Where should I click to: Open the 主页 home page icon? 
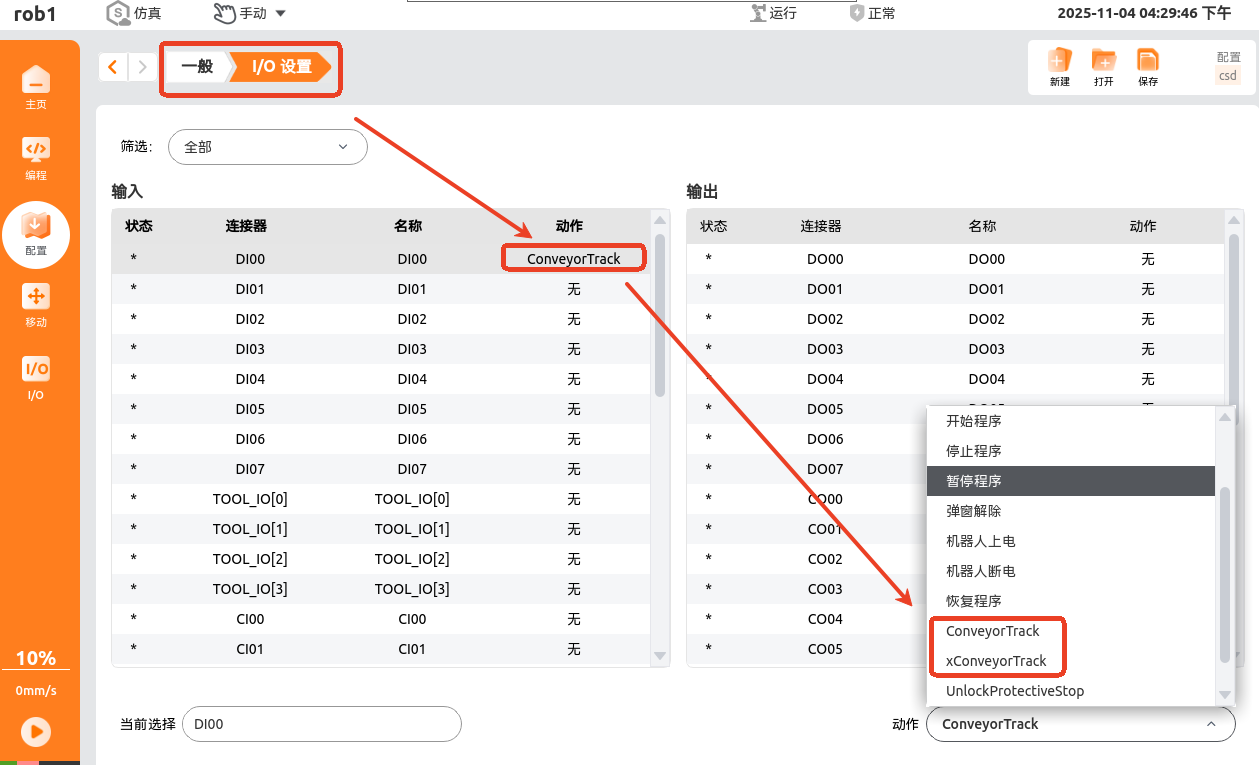point(36,85)
